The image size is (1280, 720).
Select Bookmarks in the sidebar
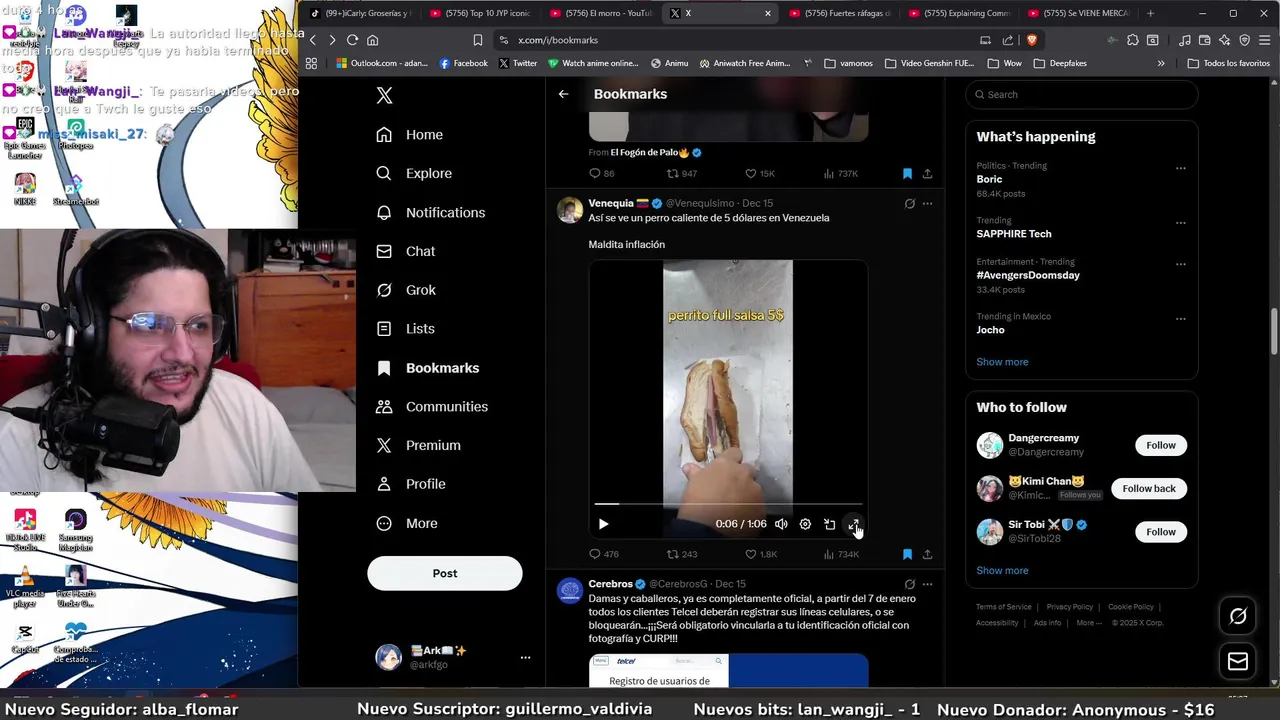pyautogui.click(x=428, y=368)
